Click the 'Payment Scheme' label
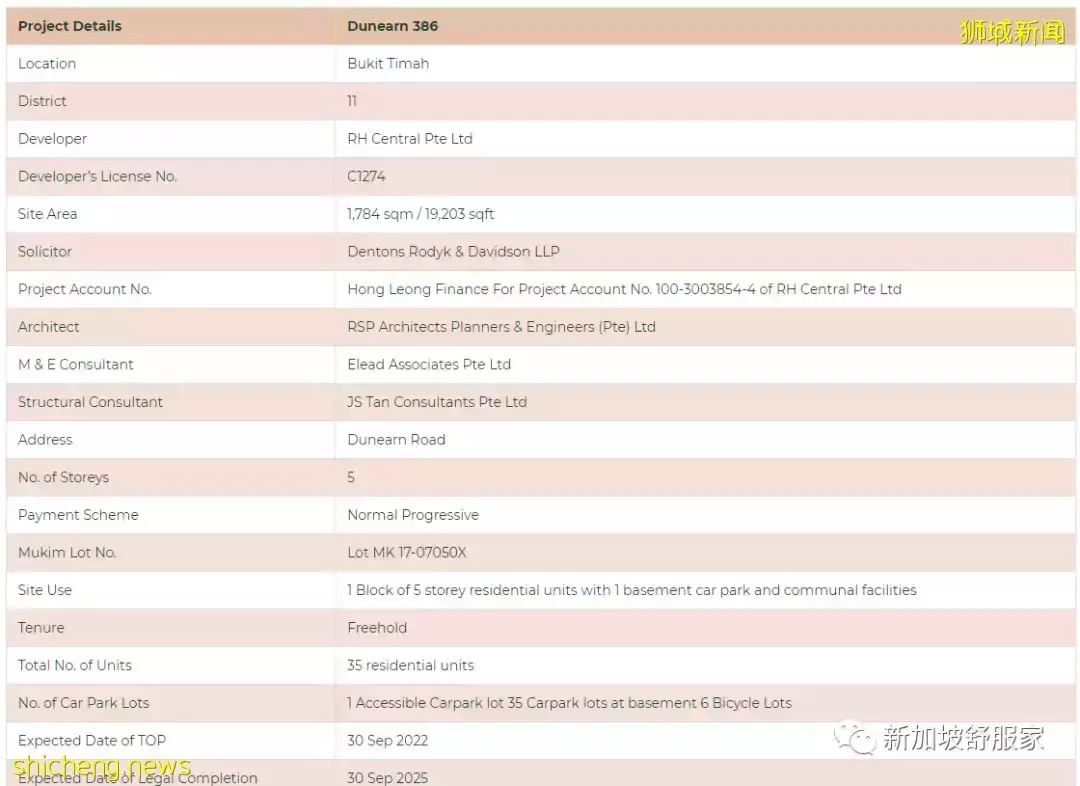Screen dimensions: 1080x786 coord(78,515)
